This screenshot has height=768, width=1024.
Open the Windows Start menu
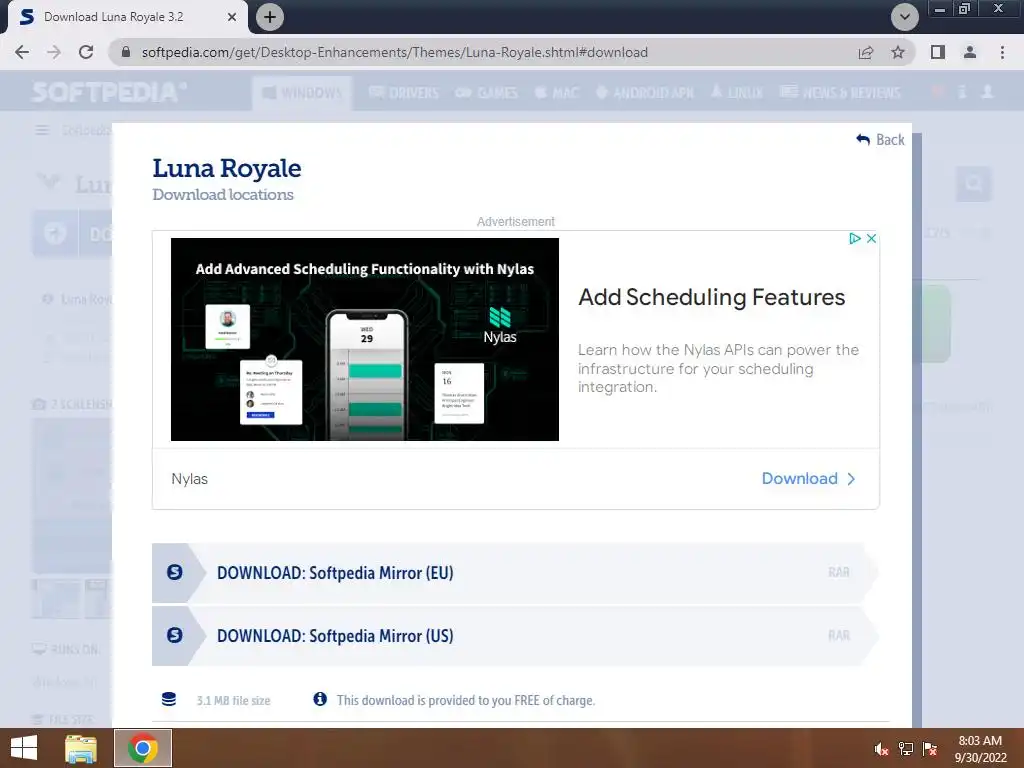pos(24,748)
